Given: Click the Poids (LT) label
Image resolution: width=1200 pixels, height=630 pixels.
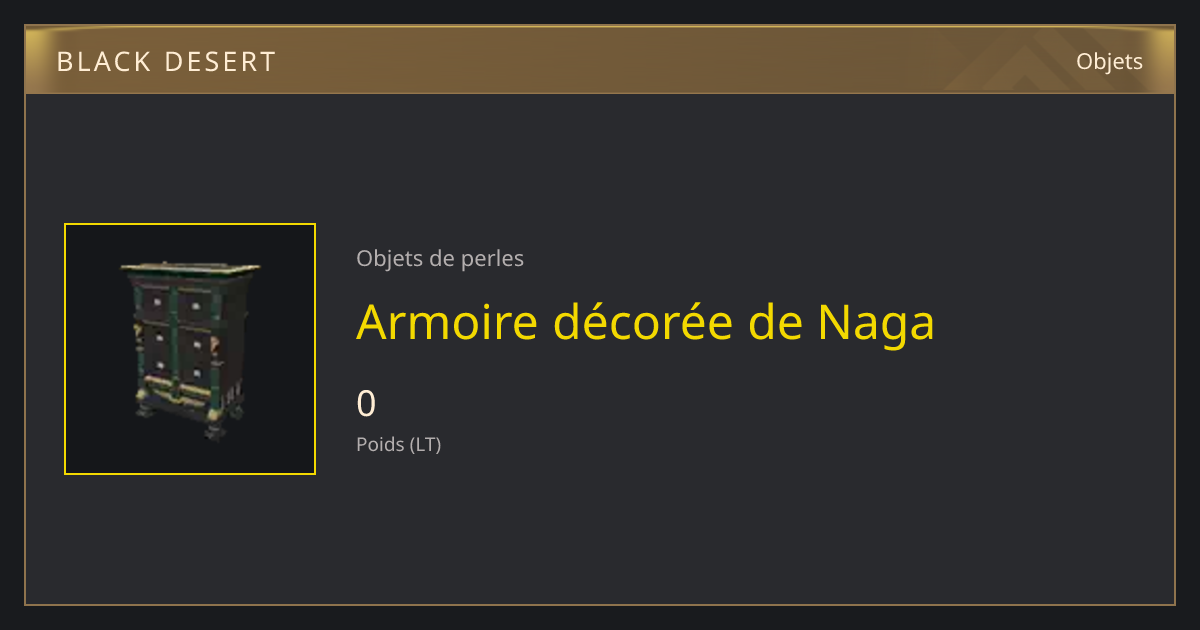Looking at the screenshot, I should click(398, 444).
